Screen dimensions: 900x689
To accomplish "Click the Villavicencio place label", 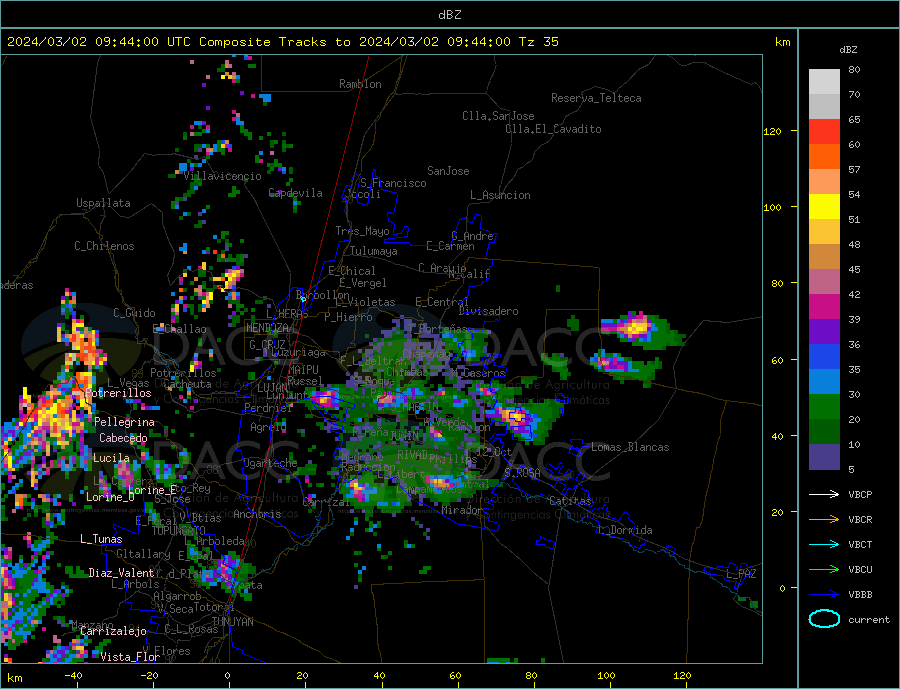I will pyautogui.click(x=222, y=176).
